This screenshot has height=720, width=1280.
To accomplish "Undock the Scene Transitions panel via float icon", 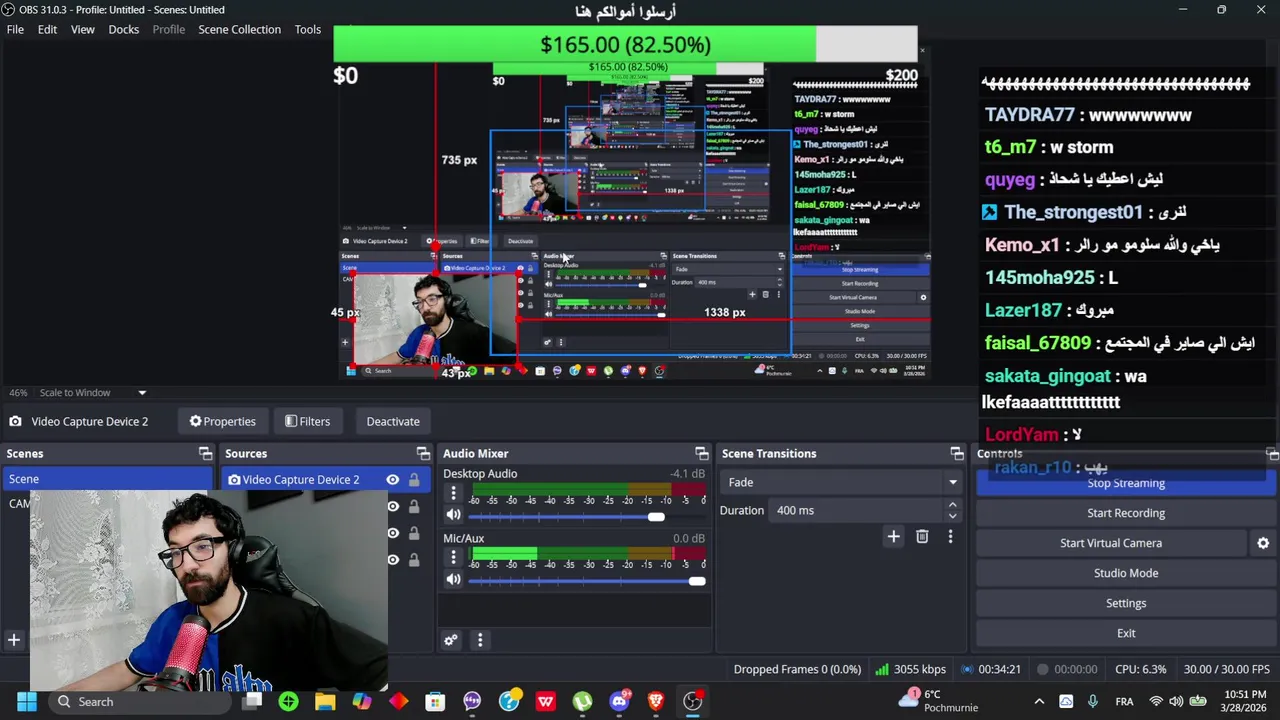I will click(957, 454).
